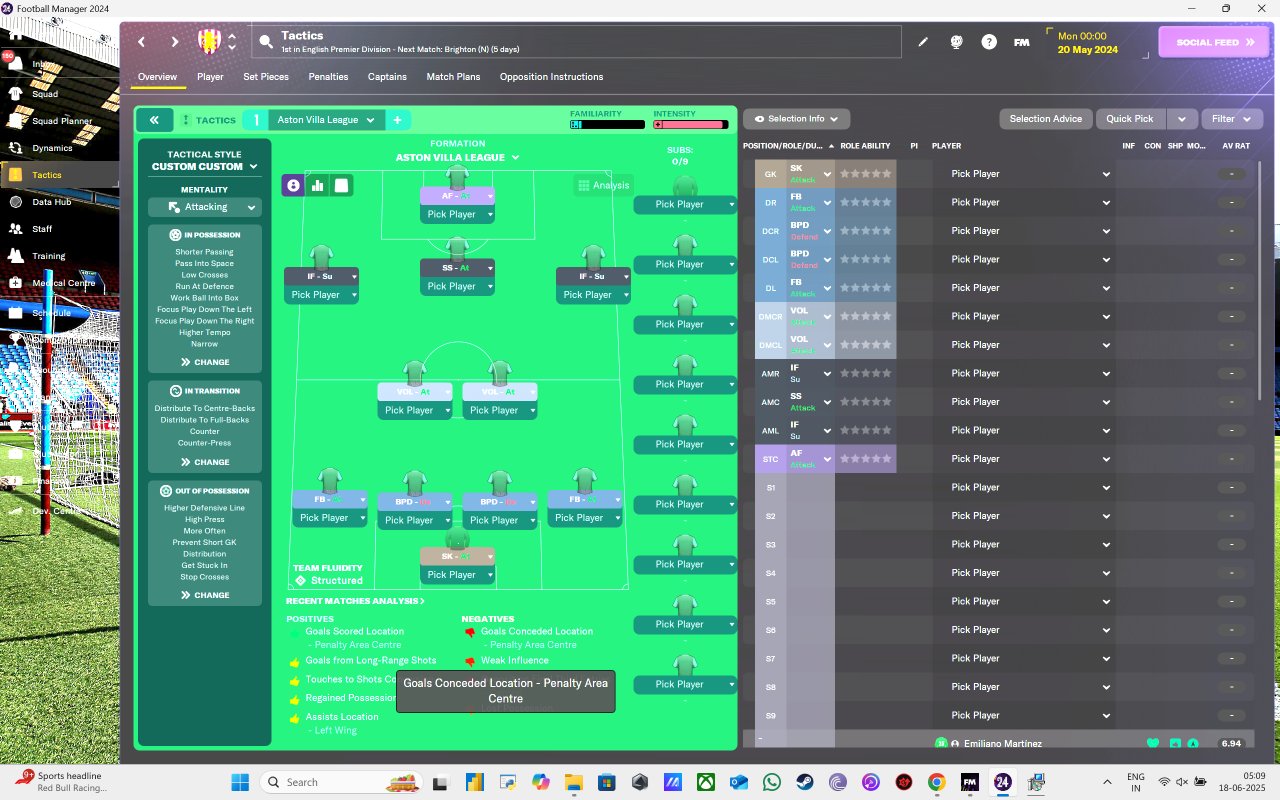Open File Explorer from the taskbar
This screenshot has width=1280, height=800.
[x=573, y=781]
